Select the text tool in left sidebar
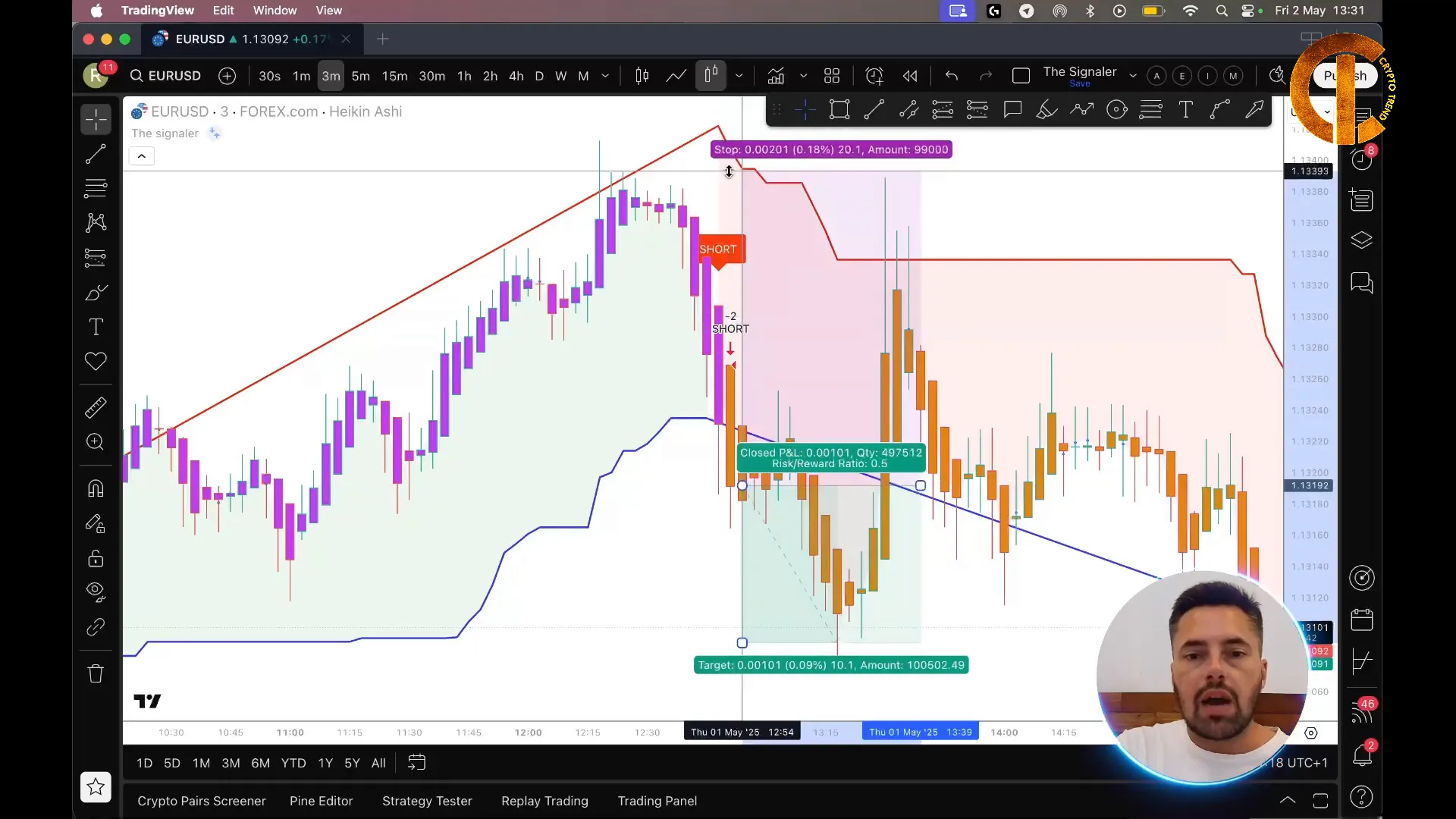The width and height of the screenshot is (1456, 819). coord(96,327)
